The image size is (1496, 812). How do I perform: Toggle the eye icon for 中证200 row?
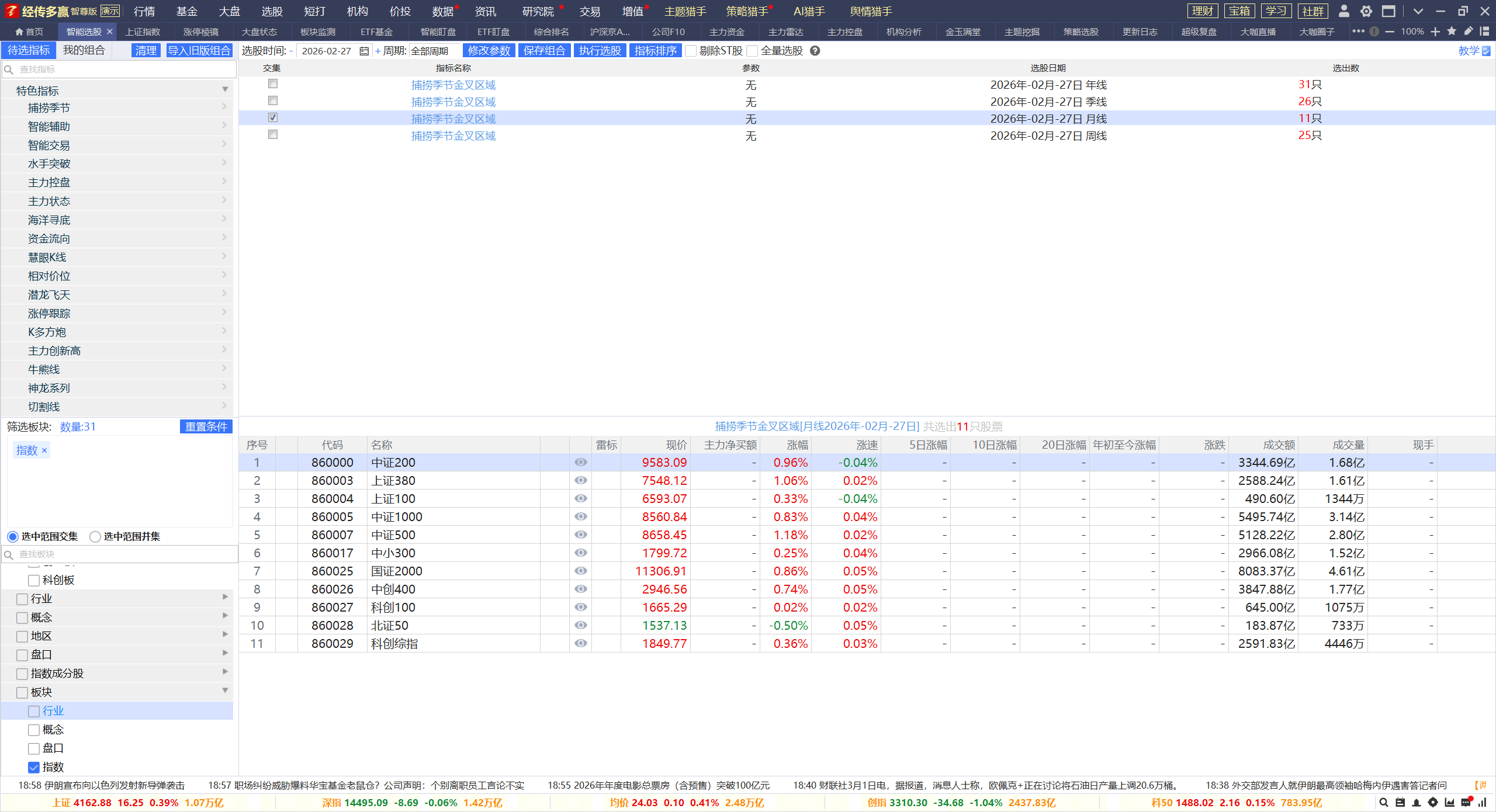[x=580, y=463]
